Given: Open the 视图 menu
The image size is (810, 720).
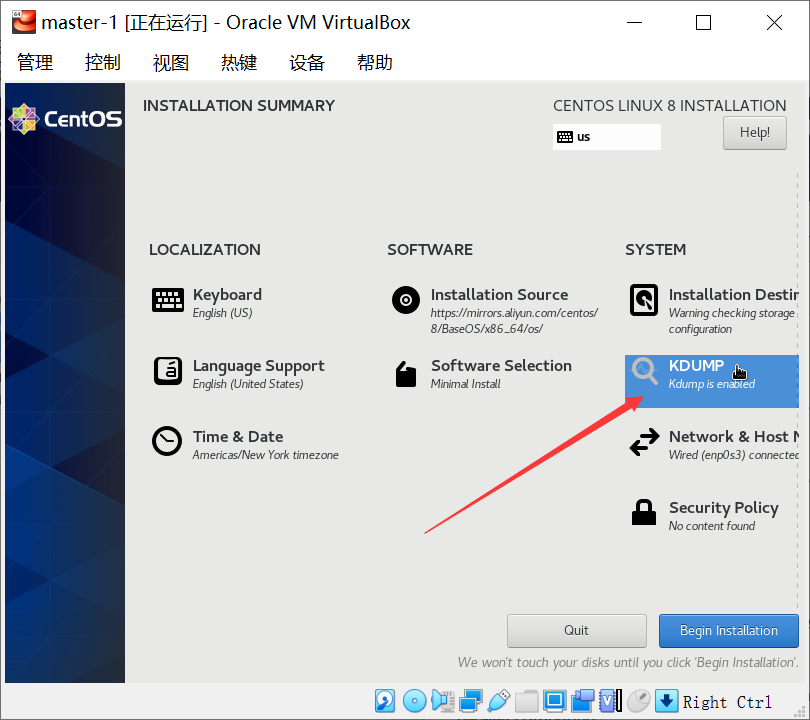Looking at the screenshot, I should point(170,62).
